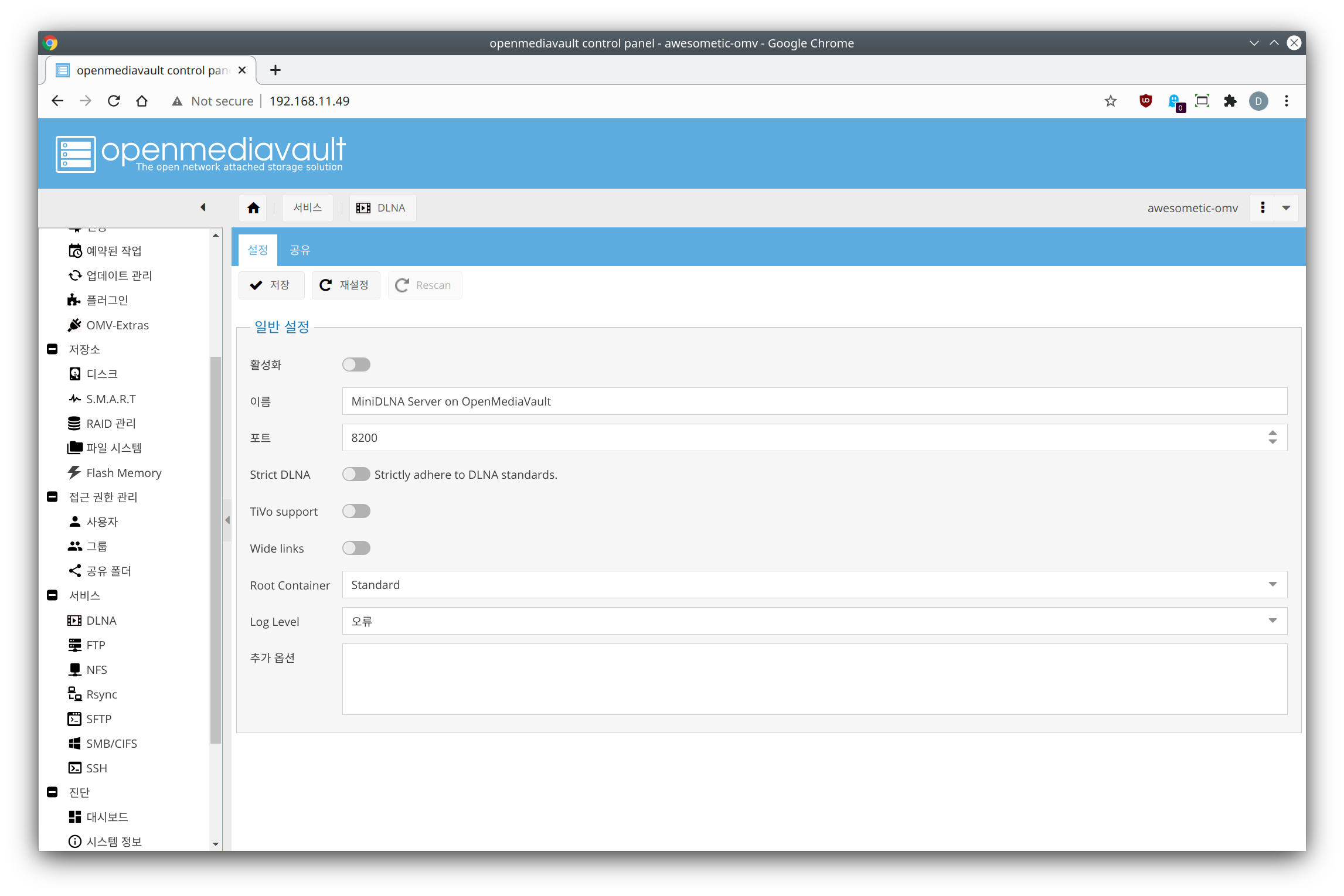Click the RAID 관리 database icon
Screen dimensions: 1344x896
74,423
